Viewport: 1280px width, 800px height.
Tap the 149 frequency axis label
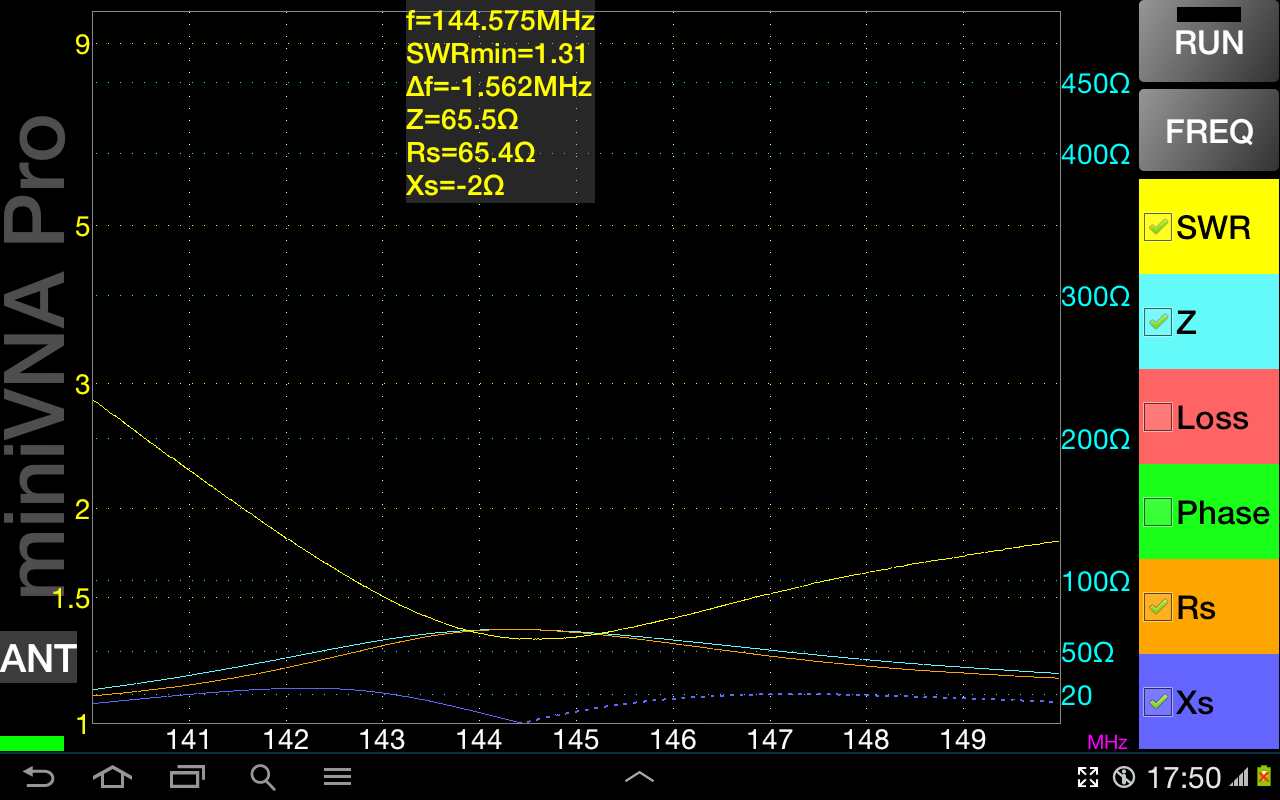point(964,739)
